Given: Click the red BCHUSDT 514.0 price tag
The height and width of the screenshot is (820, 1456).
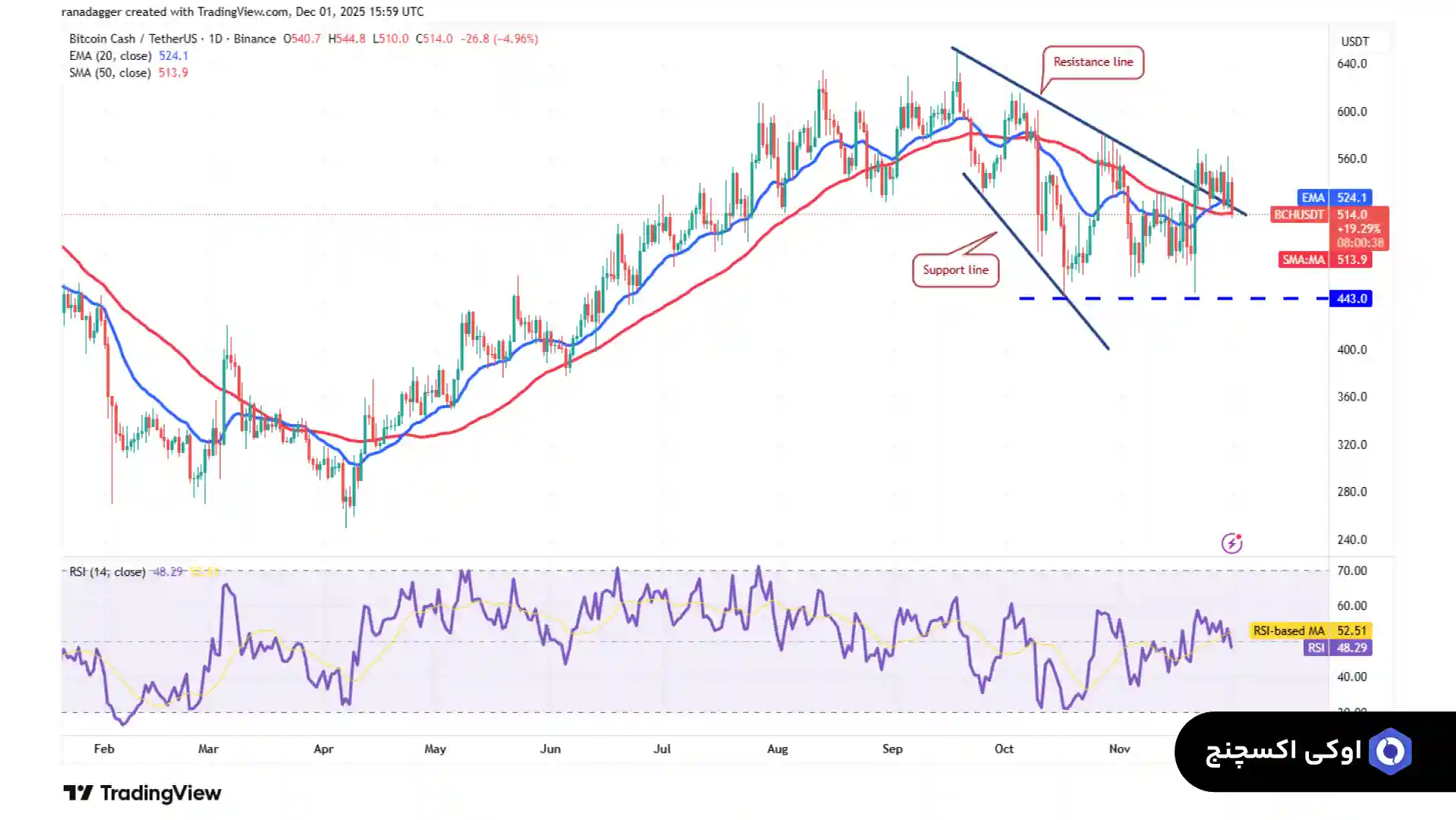Looking at the screenshot, I should coord(1329,215).
